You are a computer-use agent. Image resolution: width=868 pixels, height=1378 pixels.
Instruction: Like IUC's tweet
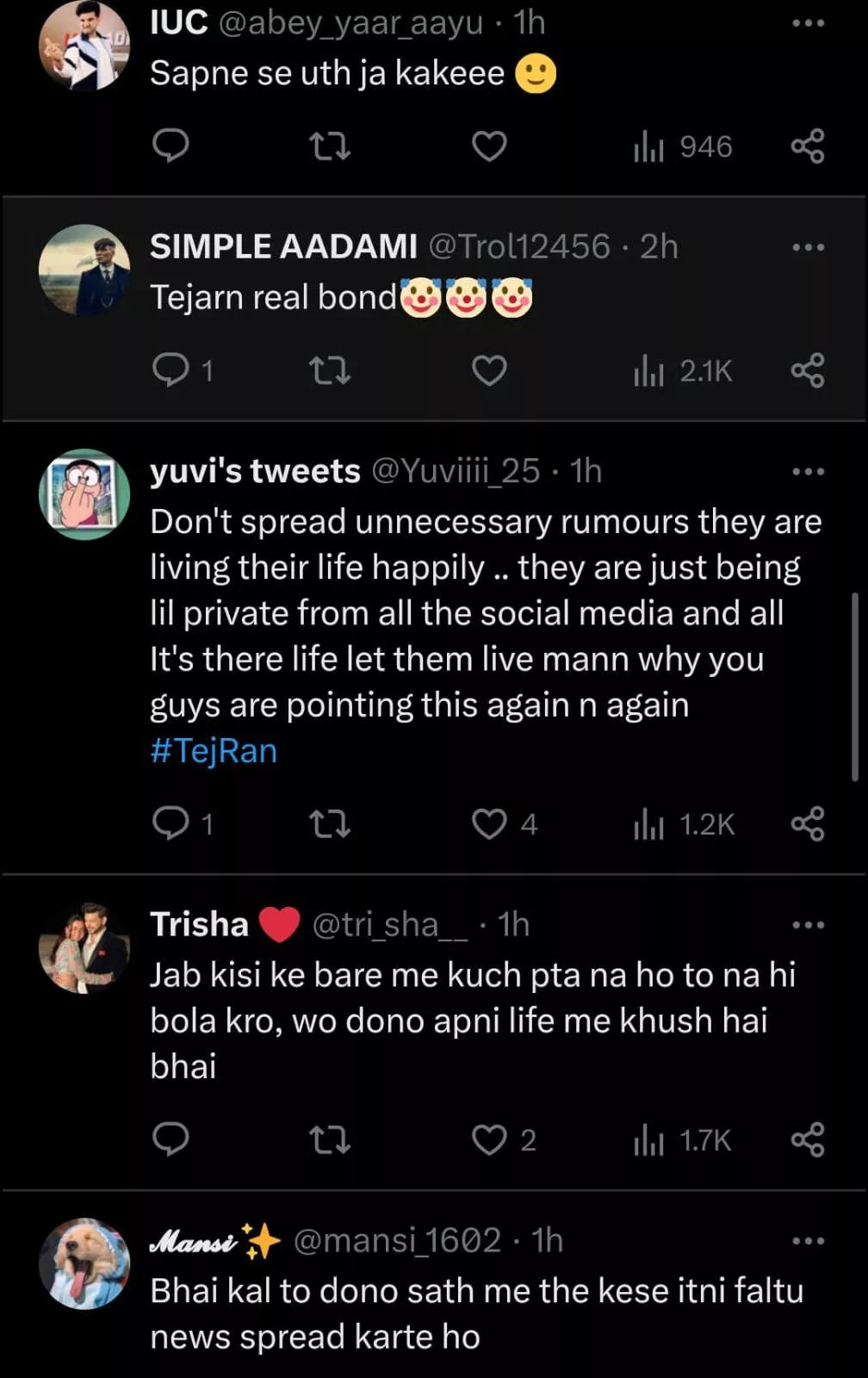pyautogui.click(x=489, y=146)
